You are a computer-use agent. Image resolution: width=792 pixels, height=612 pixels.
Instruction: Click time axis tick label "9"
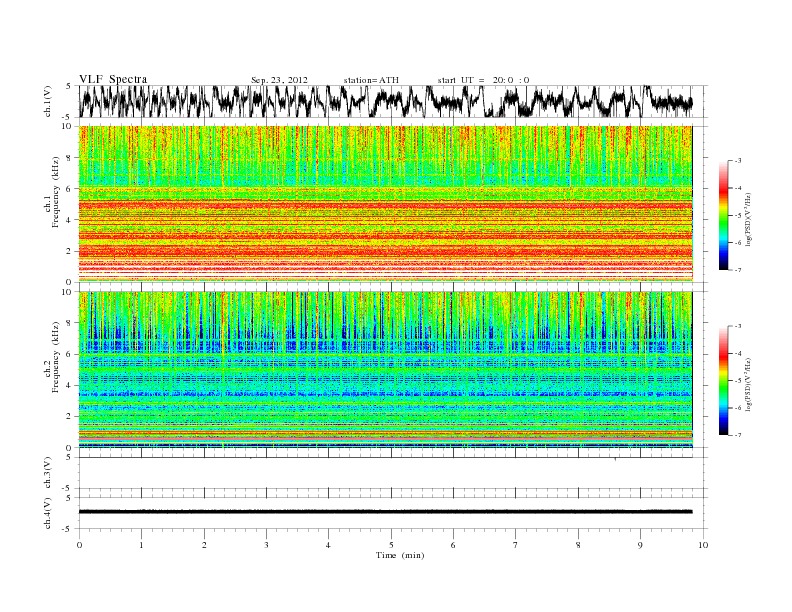coord(640,545)
